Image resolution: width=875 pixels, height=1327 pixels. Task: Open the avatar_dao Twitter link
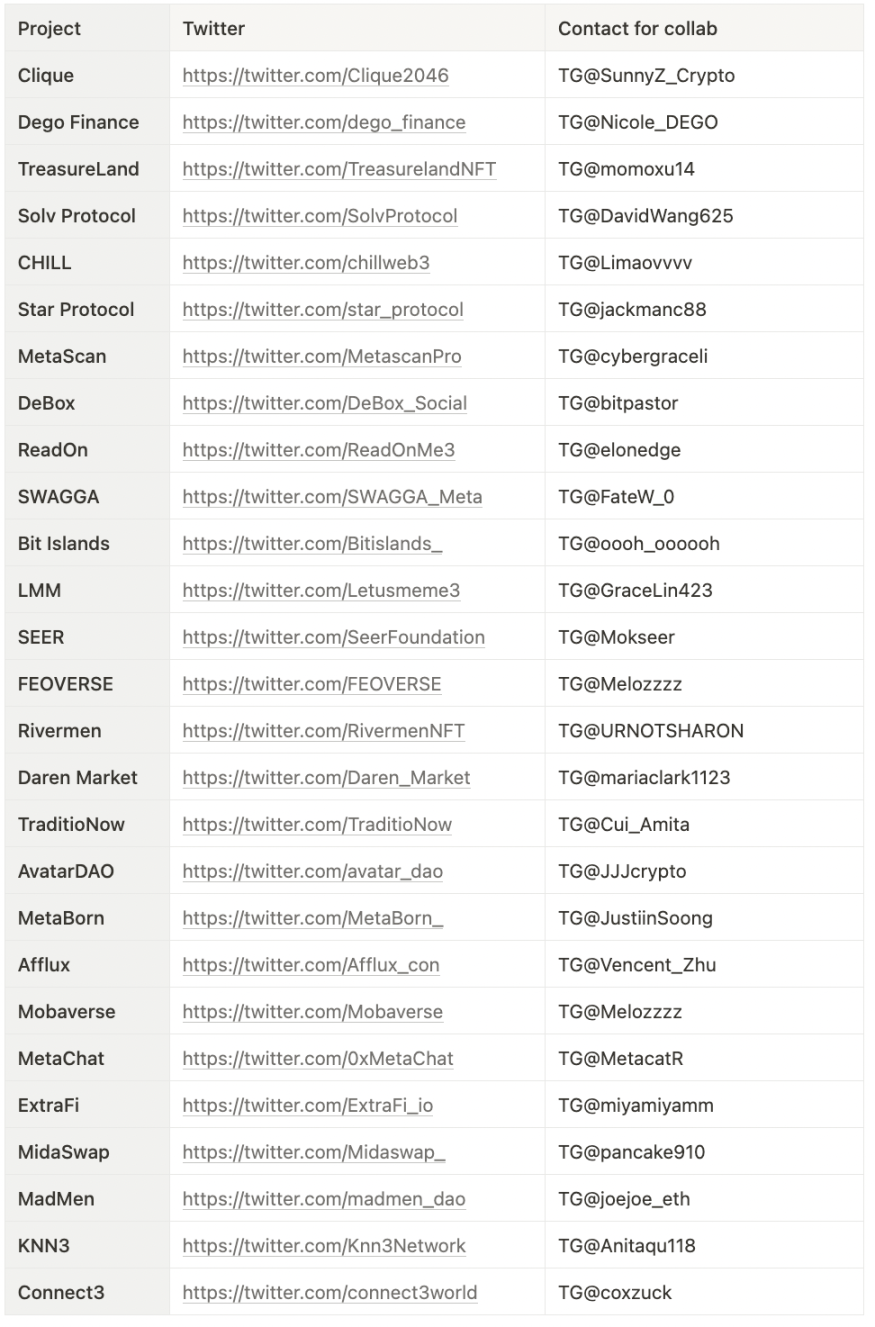tap(312, 871)
